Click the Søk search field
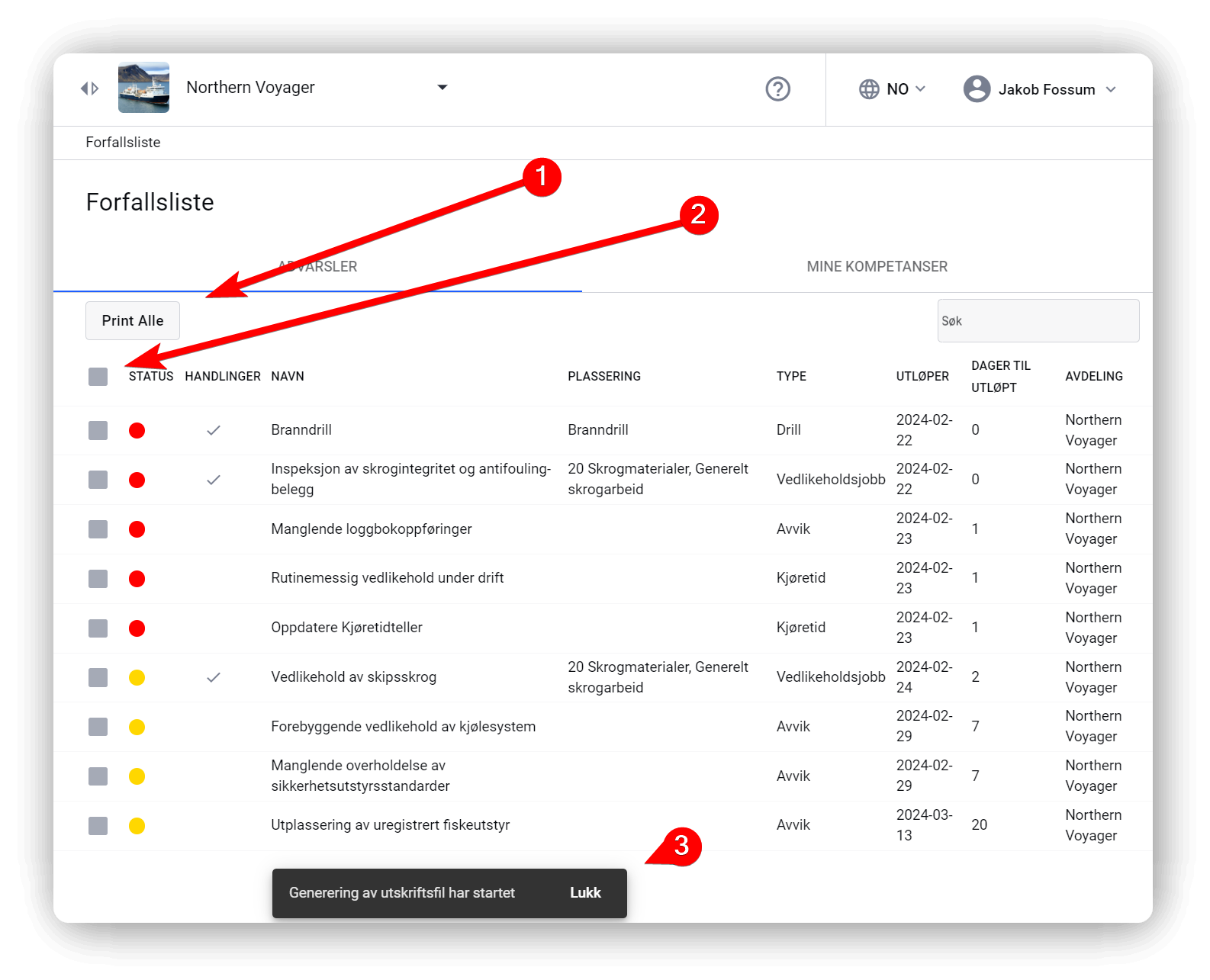 click(x=1038, y=321)
